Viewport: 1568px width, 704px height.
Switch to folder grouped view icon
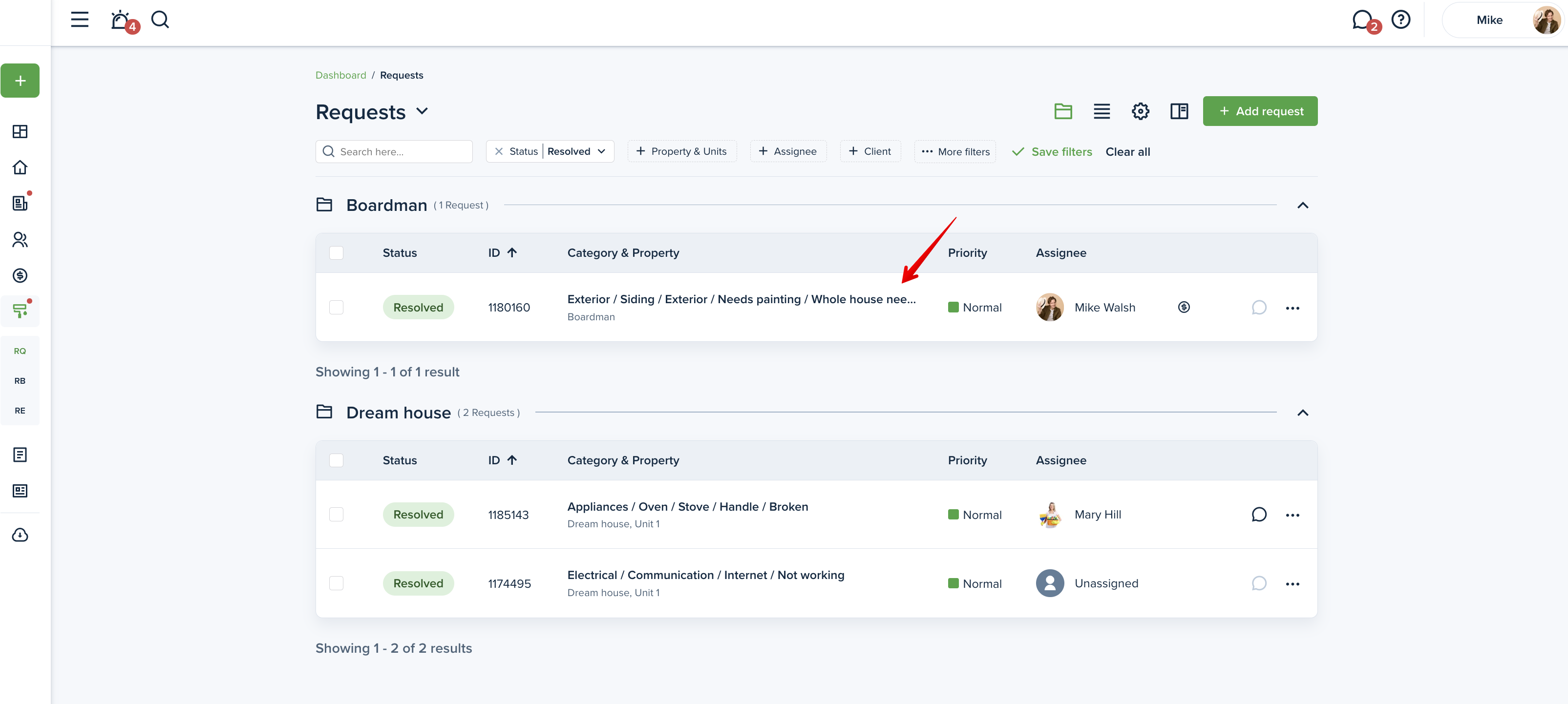click(1063, 111)
